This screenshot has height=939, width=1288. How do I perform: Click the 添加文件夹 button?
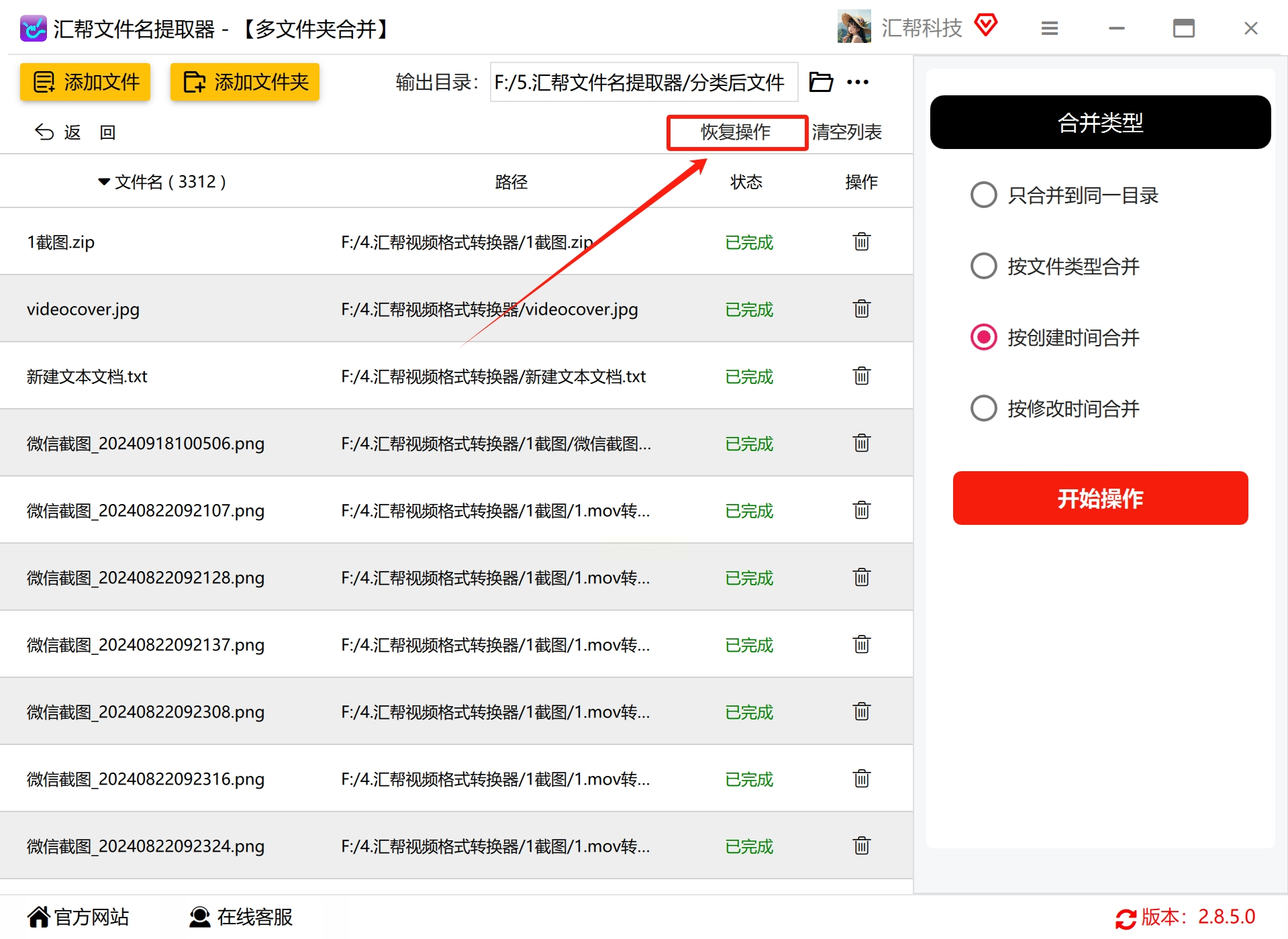(245, 82)
